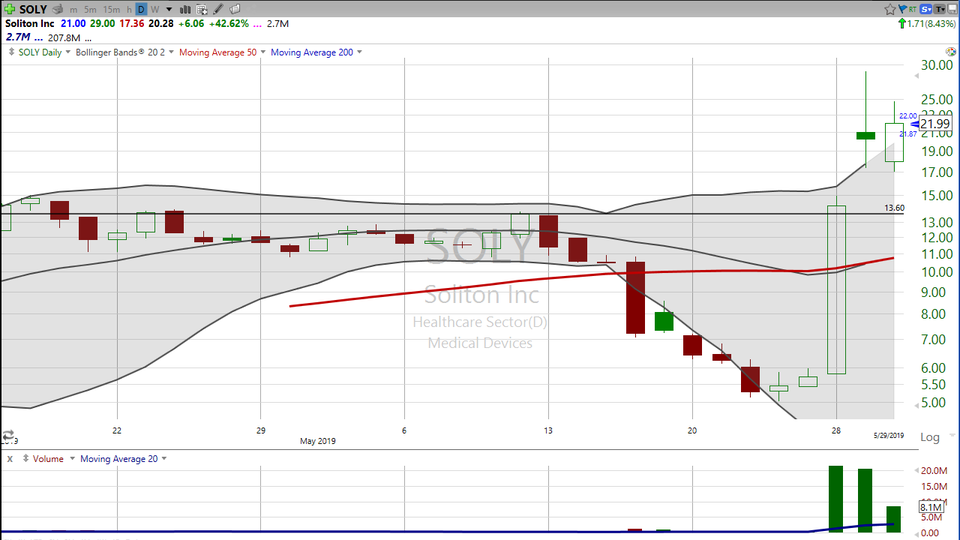Image resolution: width=960 pixels, height=540 pixels.
Task: Click the large hollow candle on May 28
Action: click(x=836, y=290)
